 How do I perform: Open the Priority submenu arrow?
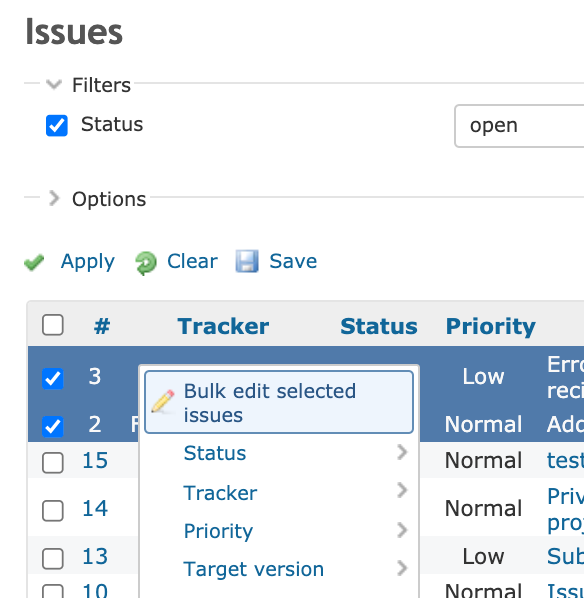tap(402, 530)
